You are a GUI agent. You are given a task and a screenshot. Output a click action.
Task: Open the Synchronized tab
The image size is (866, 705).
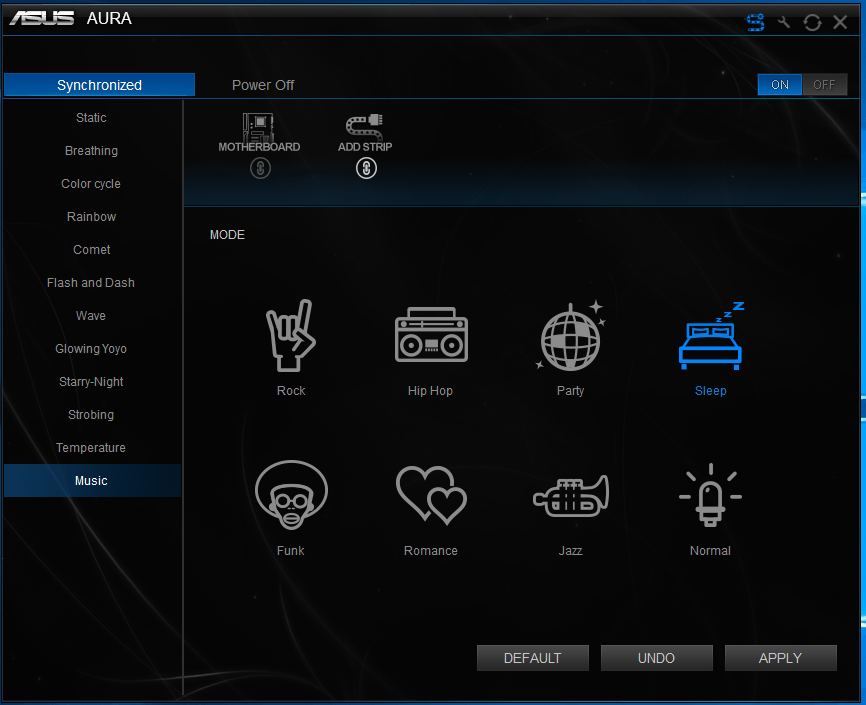pos(99,85)
